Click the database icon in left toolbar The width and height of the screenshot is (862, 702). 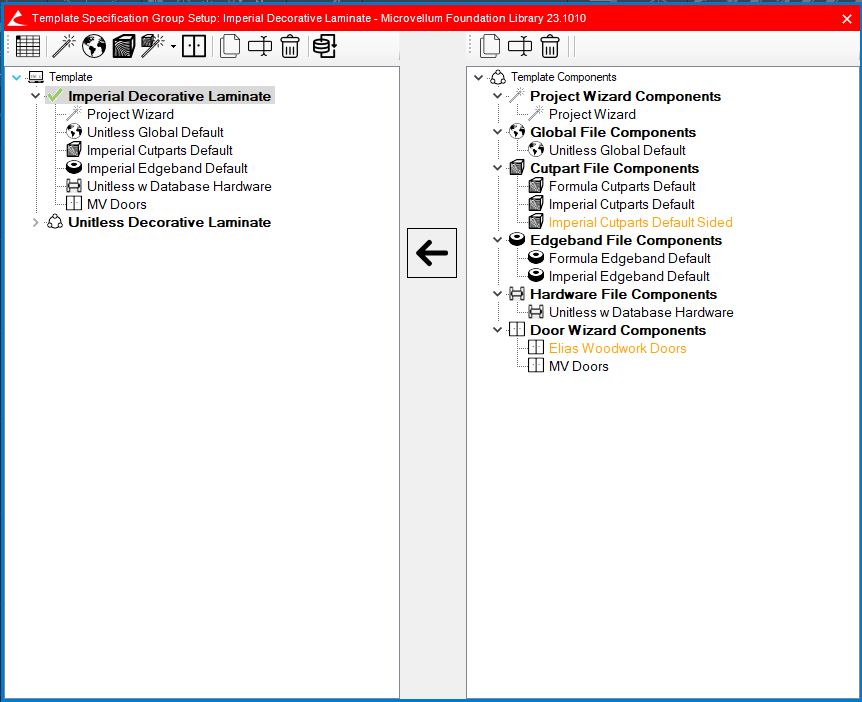point(324,46)
